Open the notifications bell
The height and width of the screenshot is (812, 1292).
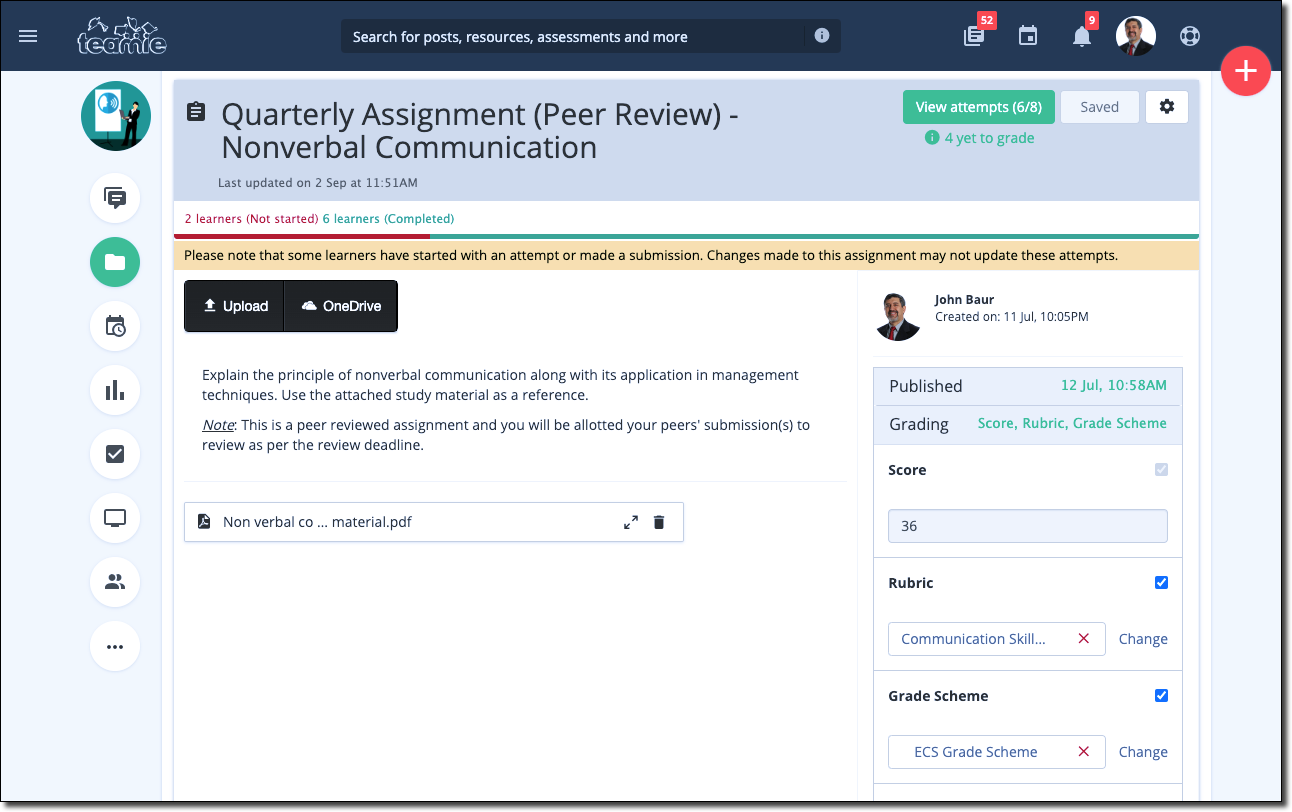(1082, 37)
